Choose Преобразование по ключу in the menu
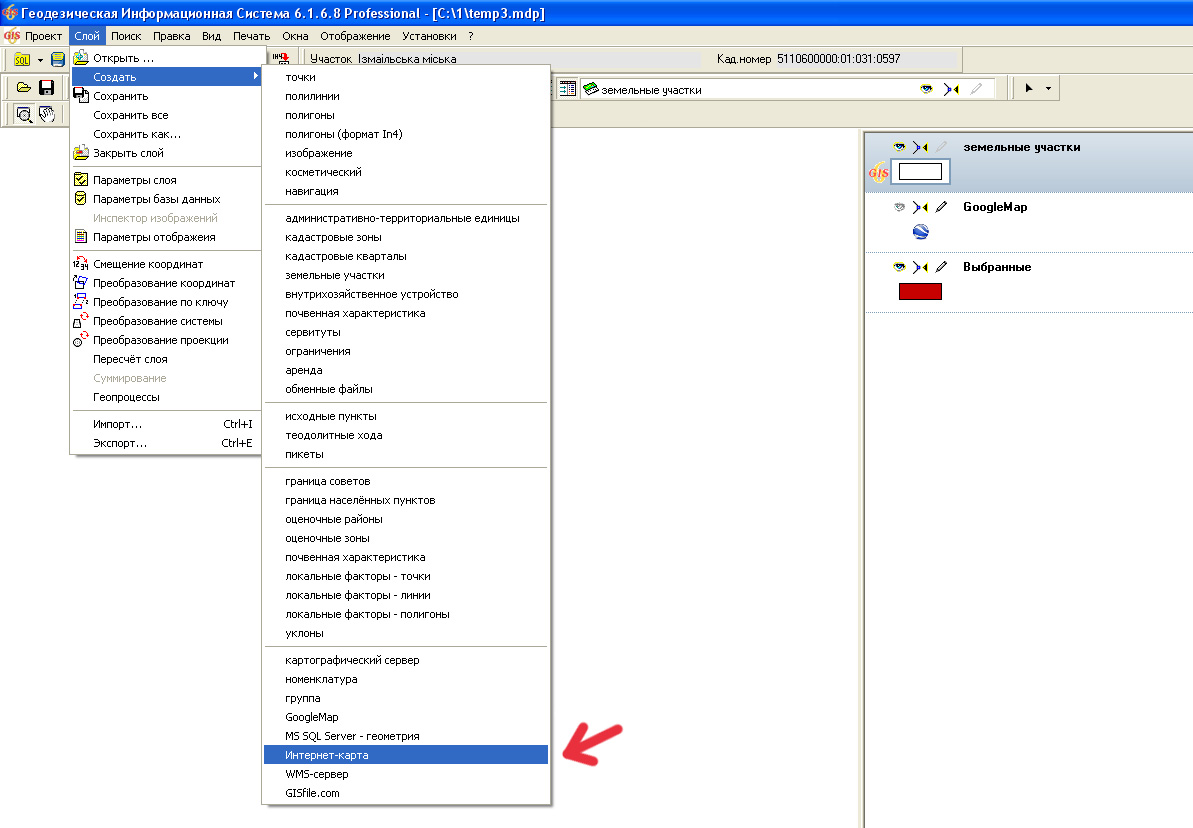The image size is (1193, 828). 166,302
